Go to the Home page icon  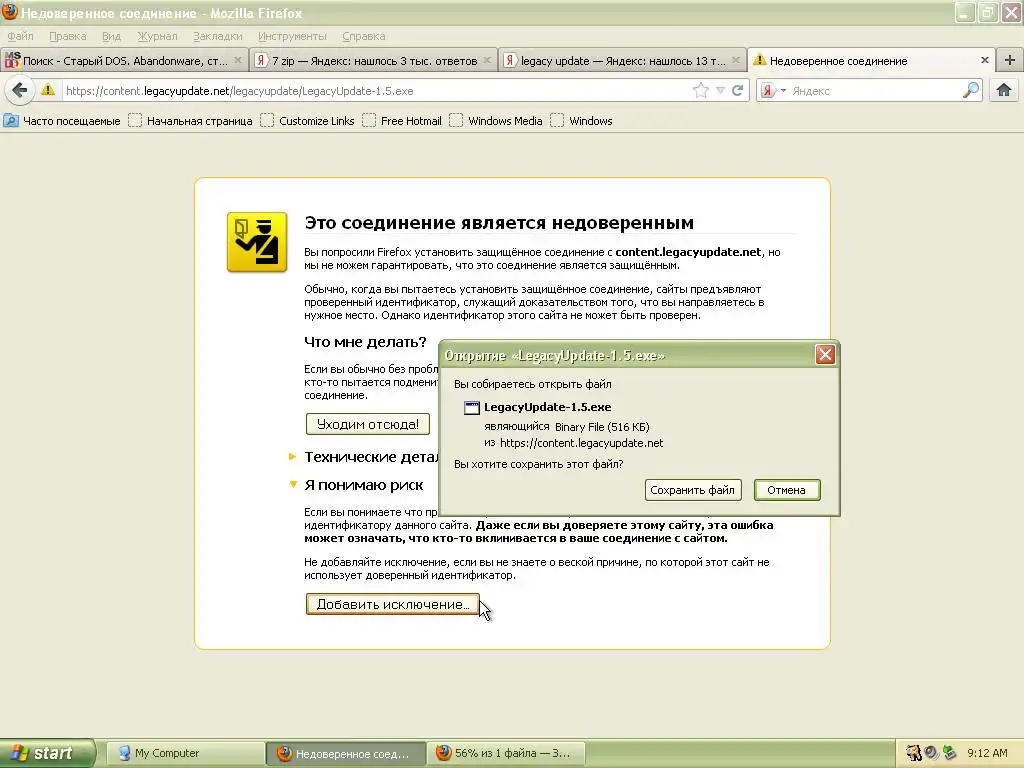pyautogui.click(x=1004, y=90)
